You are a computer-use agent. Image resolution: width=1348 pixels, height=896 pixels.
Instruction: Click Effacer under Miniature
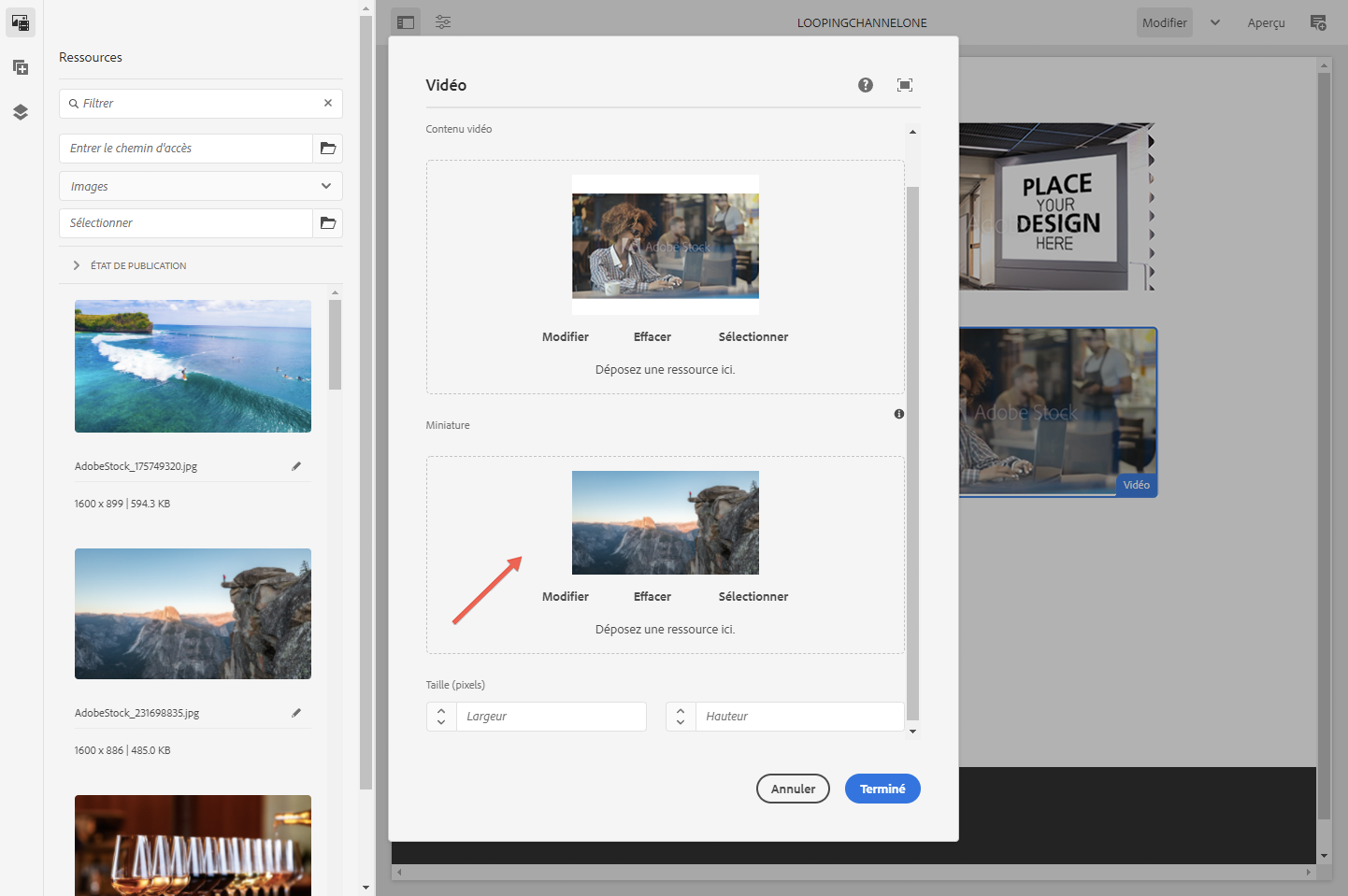[x=652, y=597]
